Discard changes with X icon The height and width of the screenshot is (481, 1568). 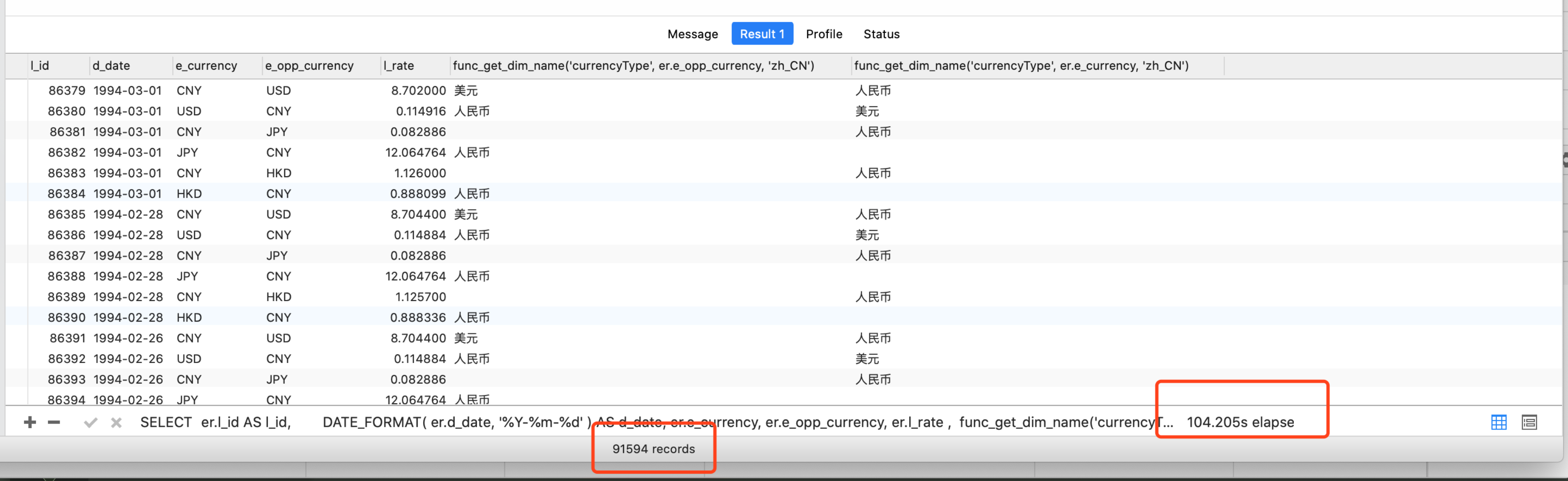pyautogui.click(x=116, y=422)
